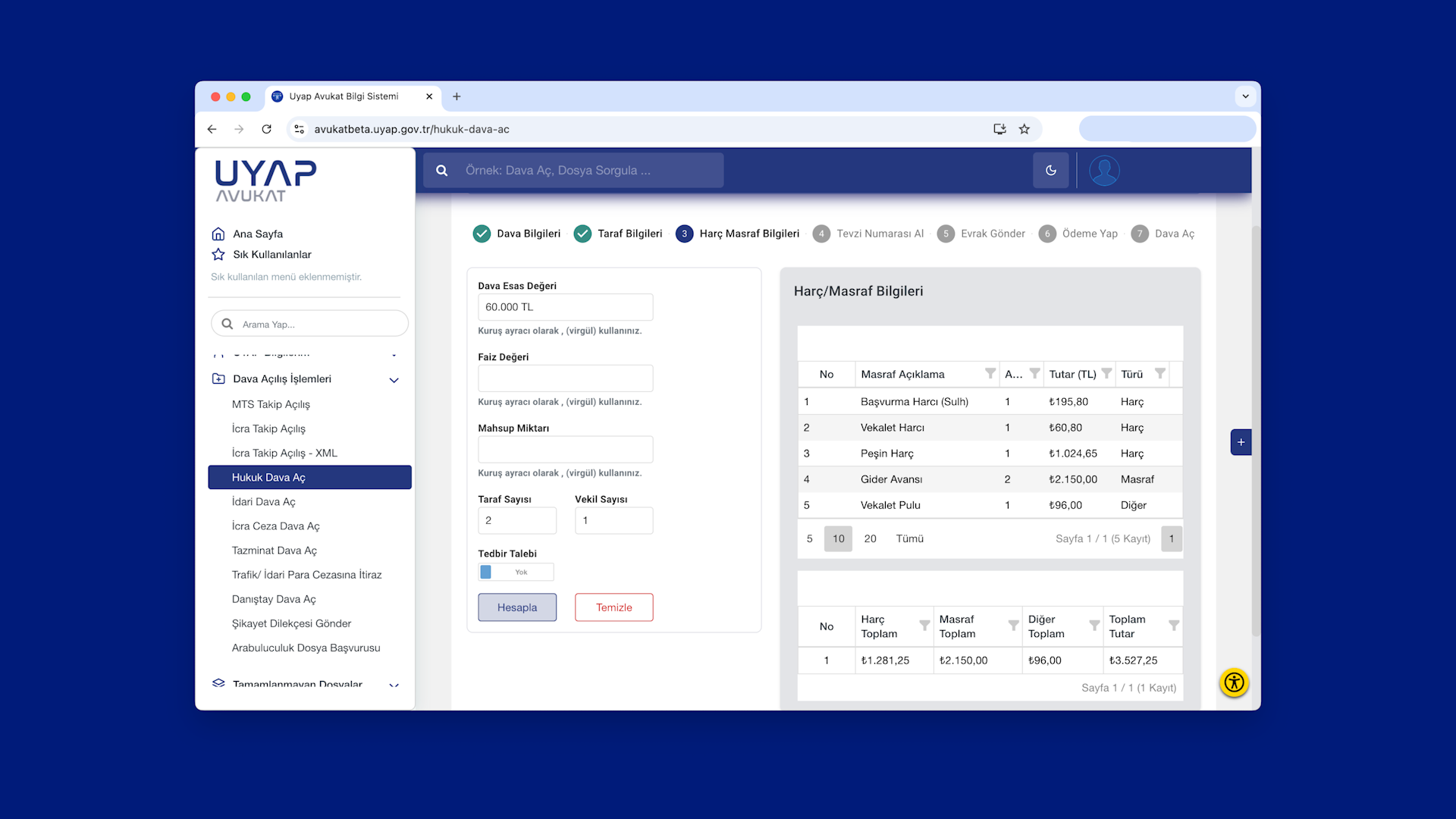Image resolution: width=1456 pixels, height=819 pixels.
Task: Open Tazminat Dava Aç
Action: tap(274, 550)
